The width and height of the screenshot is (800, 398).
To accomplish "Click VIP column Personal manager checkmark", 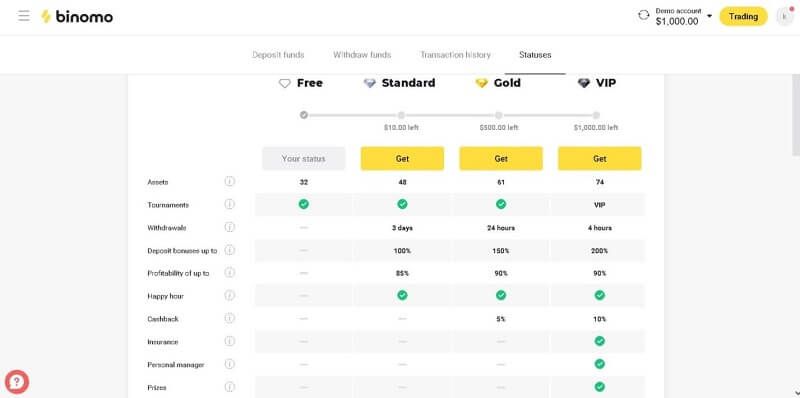I will coord(599,364).
